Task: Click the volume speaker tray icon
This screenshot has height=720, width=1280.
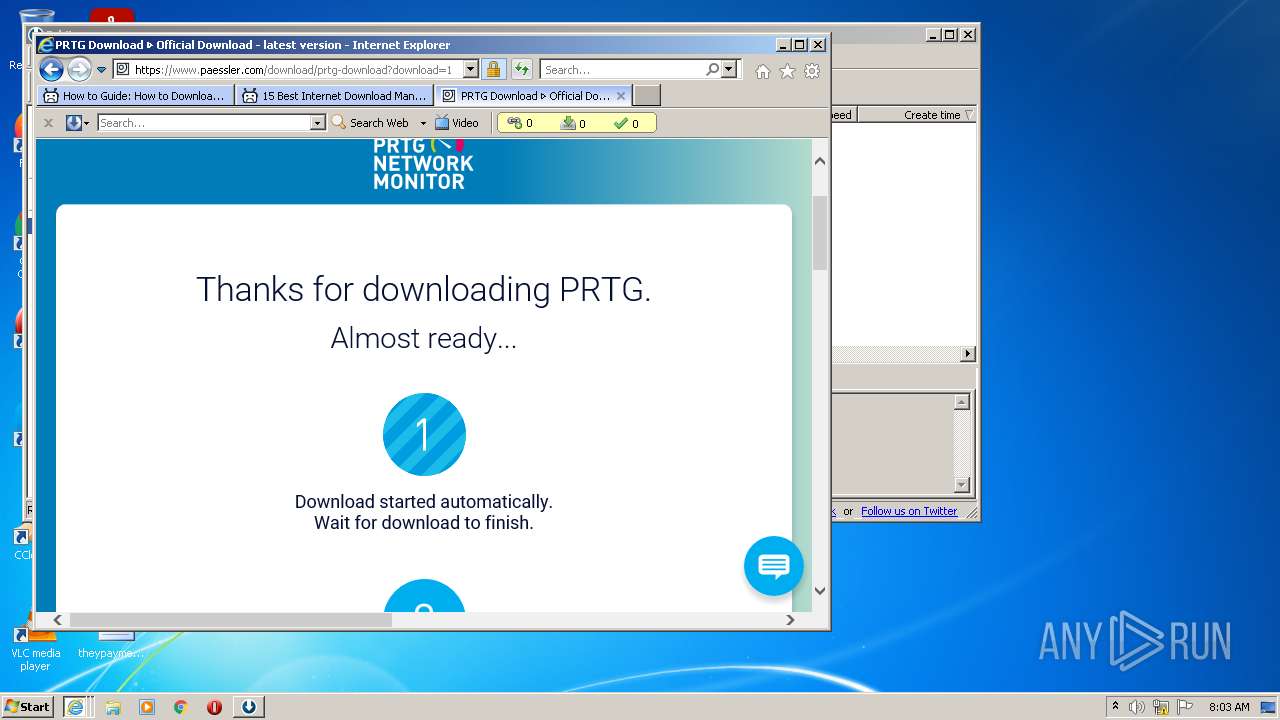Action: click(1137, 707)
